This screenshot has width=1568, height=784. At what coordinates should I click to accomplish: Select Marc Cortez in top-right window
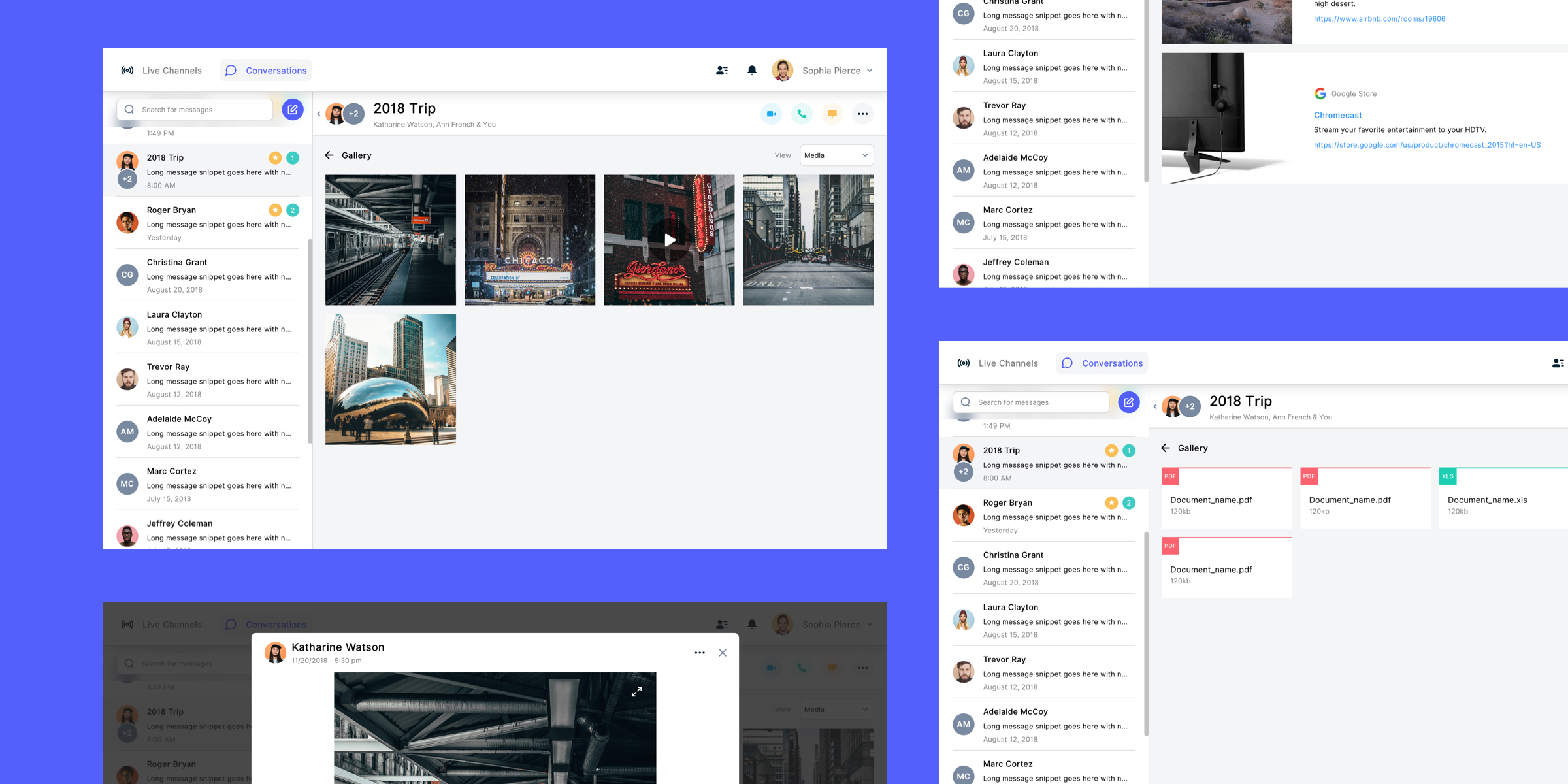[1044, 223]
